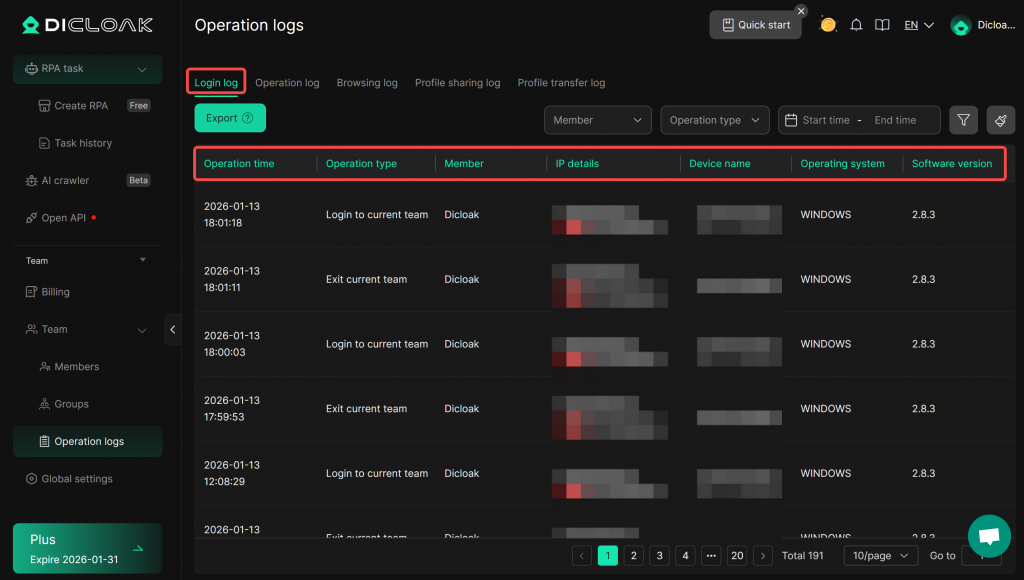This screenshot has width=1024, height=580.
Task: Open Global settings in sidebar
Action: tap(77, 479)
